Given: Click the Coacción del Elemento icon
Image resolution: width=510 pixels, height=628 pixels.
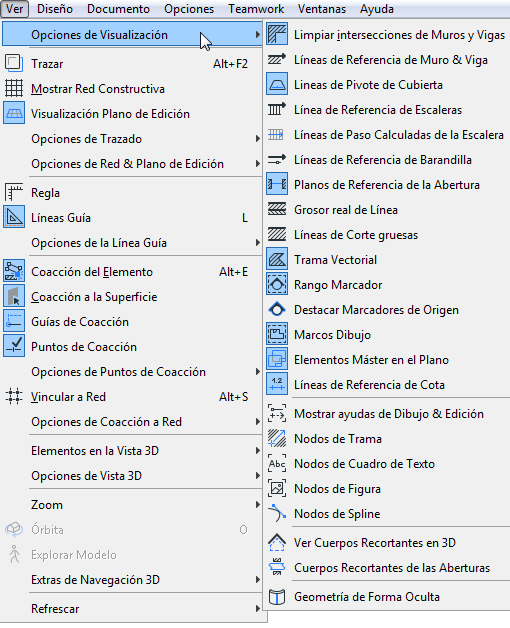Looking at the screenshot, I should [x=14, y=272].
